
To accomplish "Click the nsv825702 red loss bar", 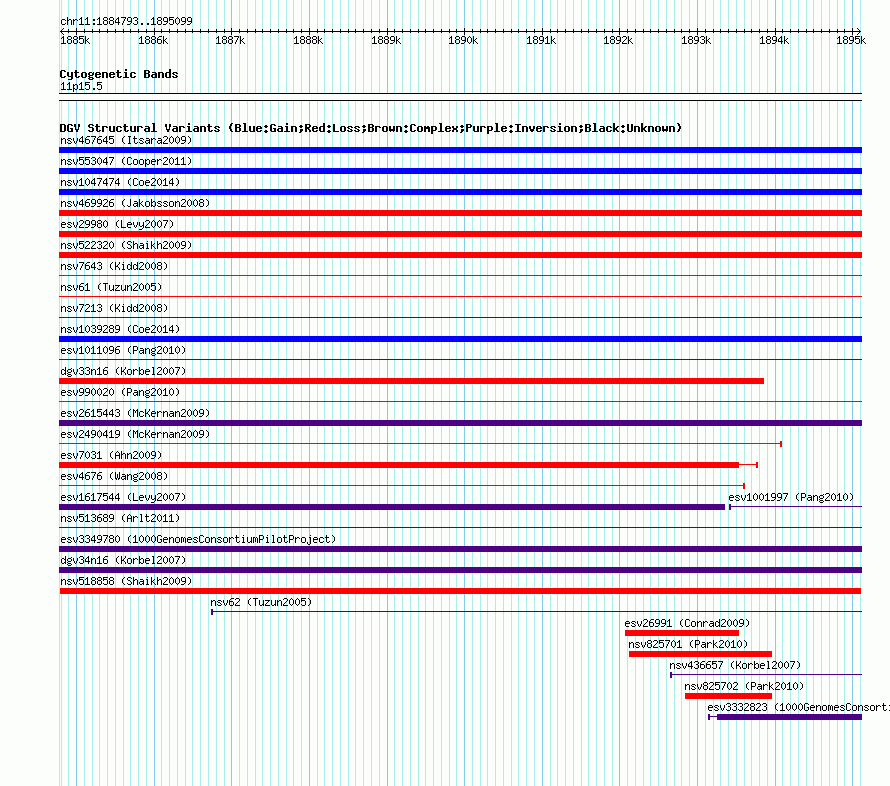I will 728,696.
